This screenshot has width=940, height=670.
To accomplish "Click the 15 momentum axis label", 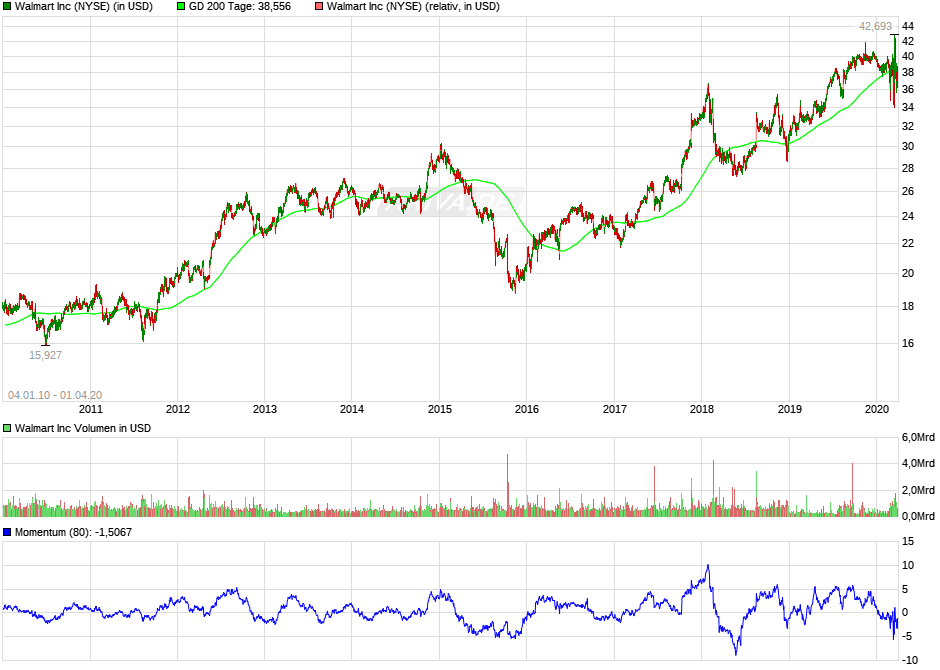I will click(x=908, y=542).
